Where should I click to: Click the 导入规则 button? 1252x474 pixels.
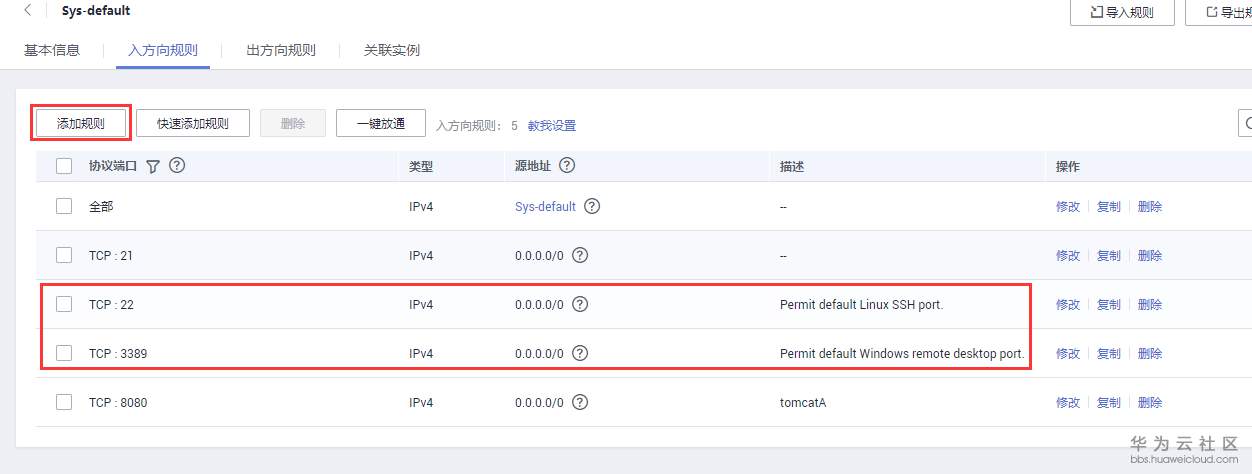click(1121, 13)
